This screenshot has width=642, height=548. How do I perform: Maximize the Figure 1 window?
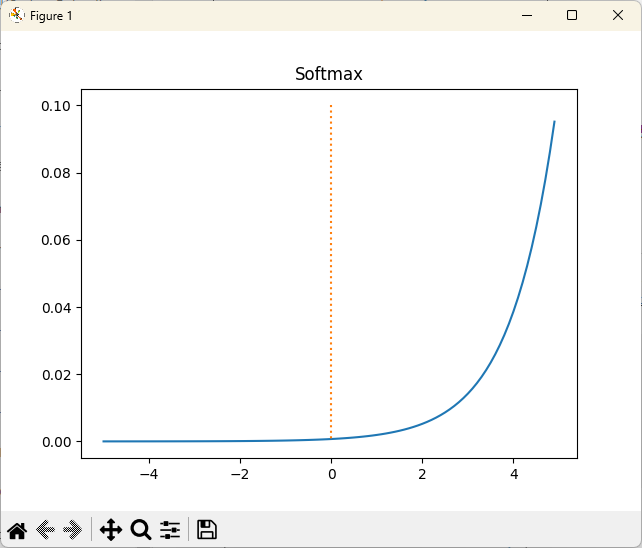coord(571,15)
